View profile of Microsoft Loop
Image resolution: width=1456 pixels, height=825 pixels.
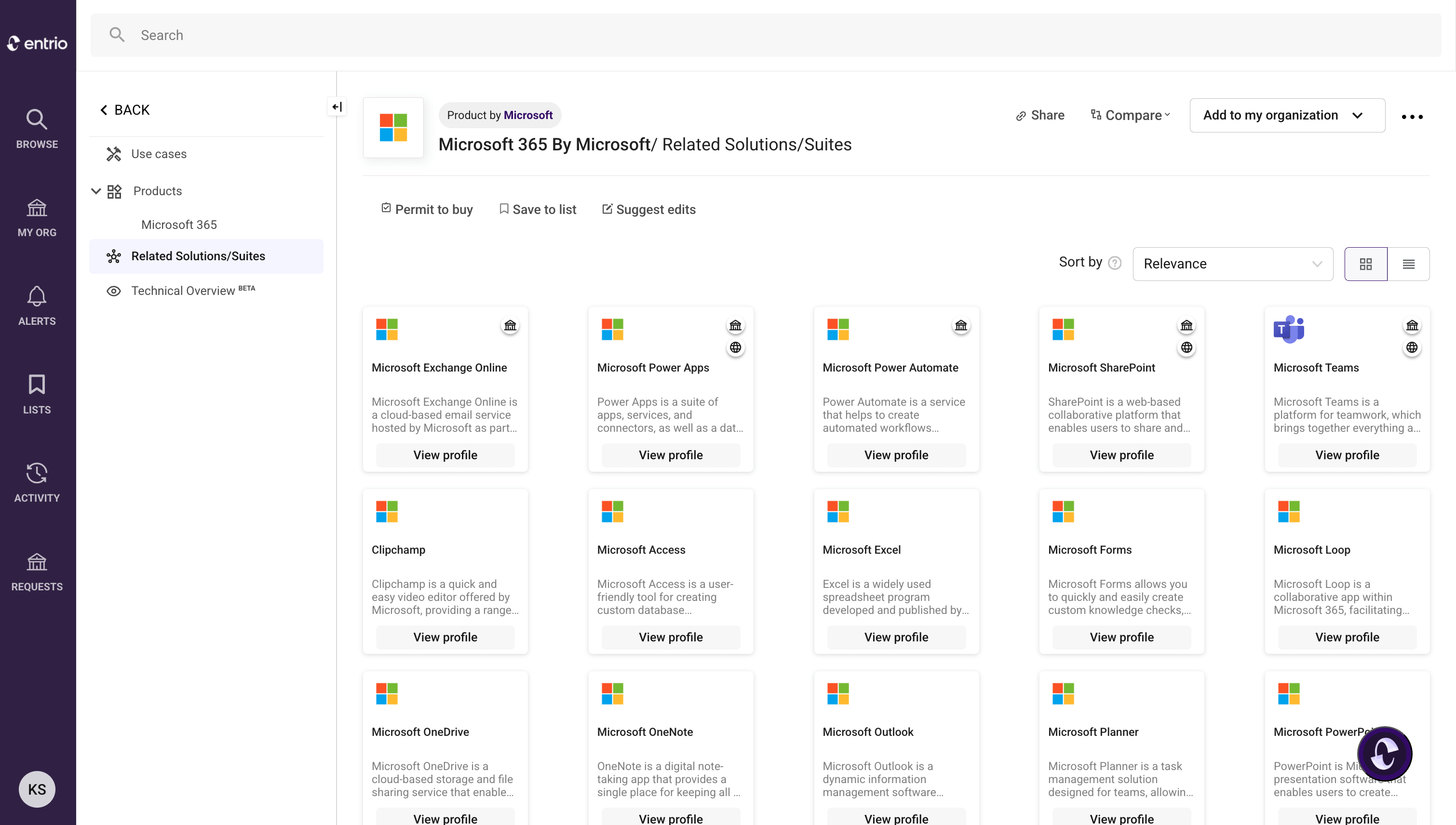click(x=1347, y=637)
